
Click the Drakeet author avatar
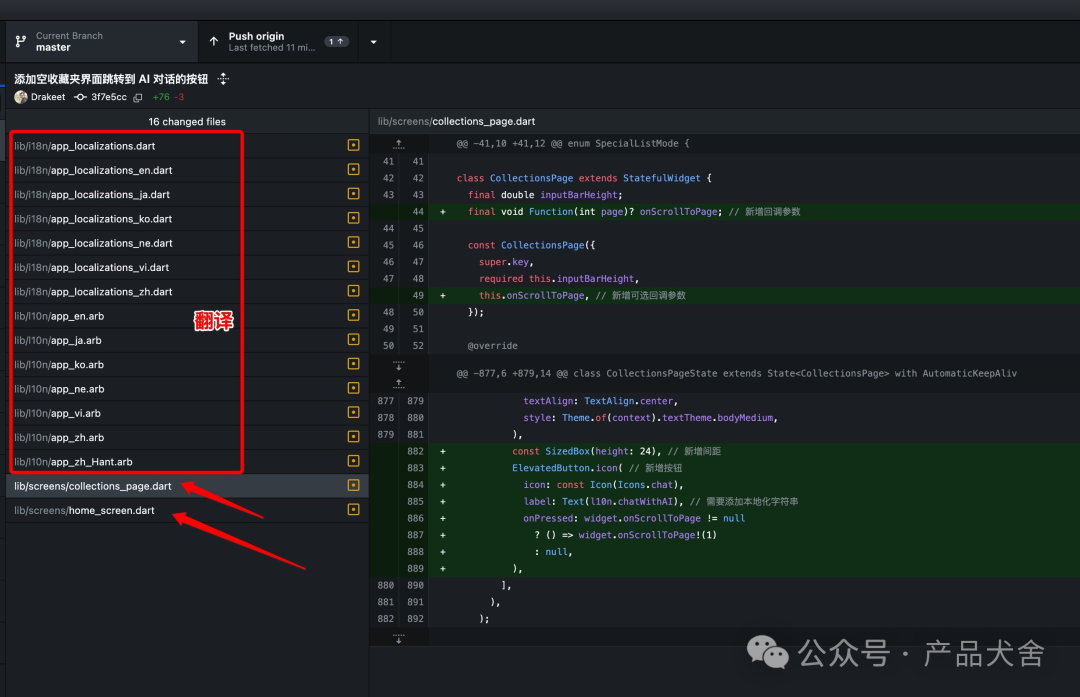click(x=21, y=97)
